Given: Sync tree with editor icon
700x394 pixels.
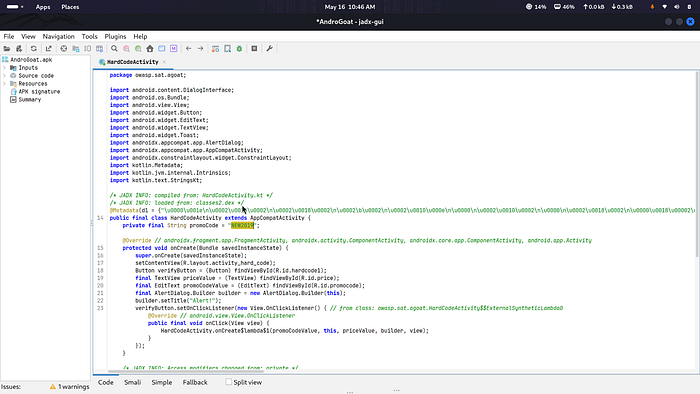Looking at the screenshot, I should (x=64, y=49).
